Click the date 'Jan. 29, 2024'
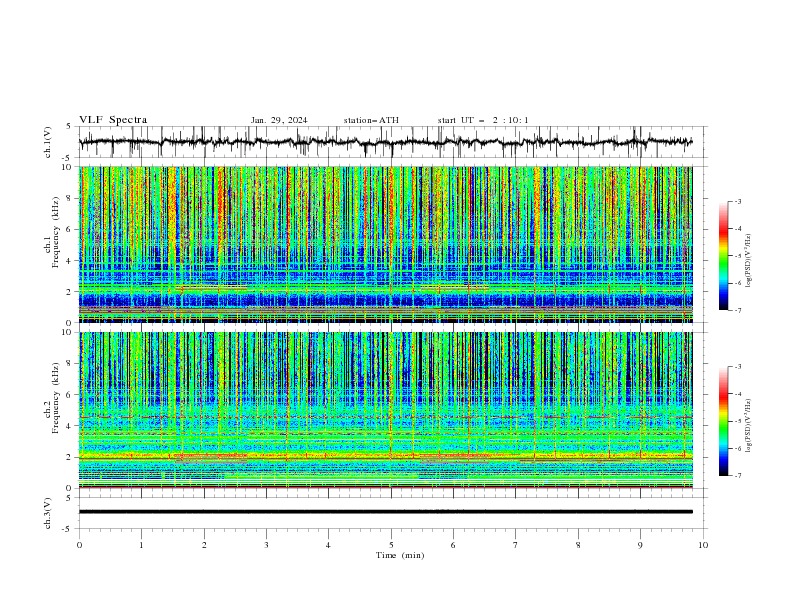Screen dimensions: 792x612 coord(279,120)
